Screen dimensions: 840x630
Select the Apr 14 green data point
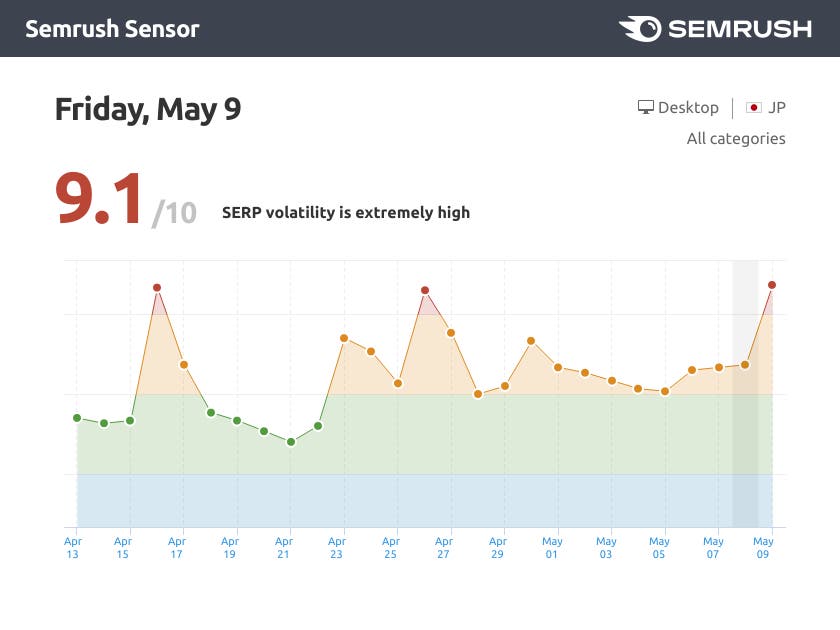coord(104,423)
